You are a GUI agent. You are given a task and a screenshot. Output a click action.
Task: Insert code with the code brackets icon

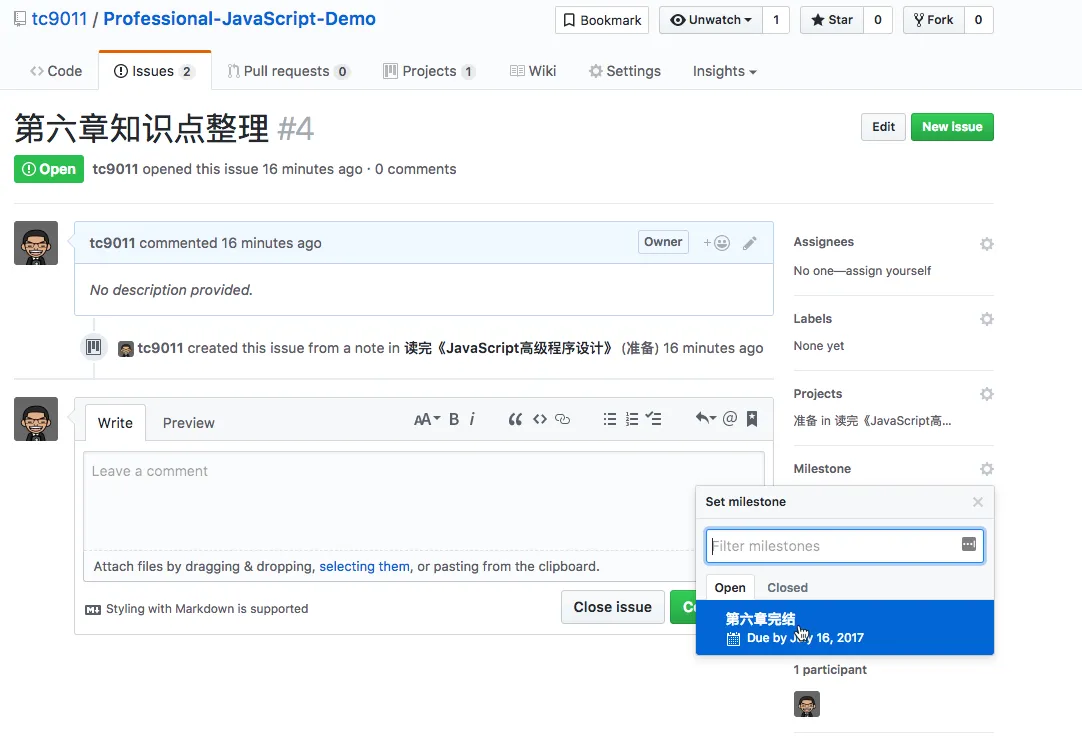[540, 420]
